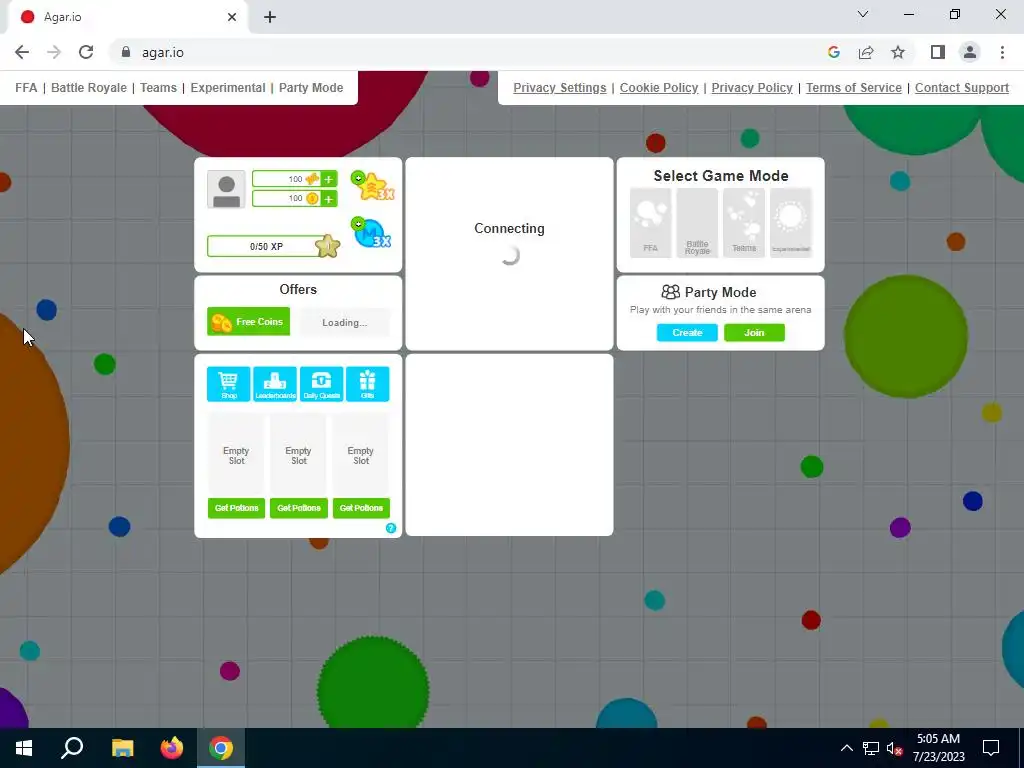Open the Leaderboards icon

coord(275,384)
